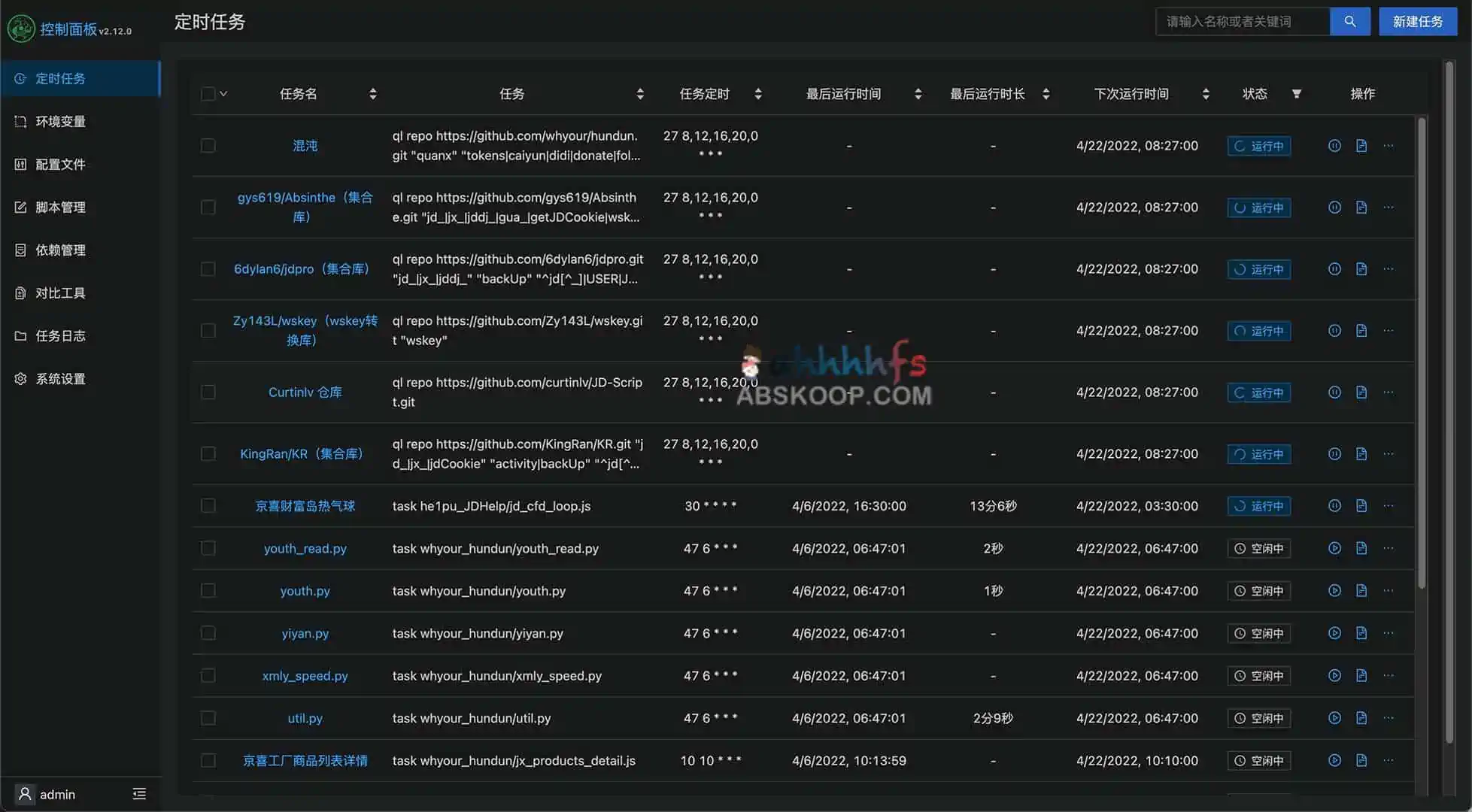
Task: Stop the running 混沌 task
Action: coord(1334,146)
